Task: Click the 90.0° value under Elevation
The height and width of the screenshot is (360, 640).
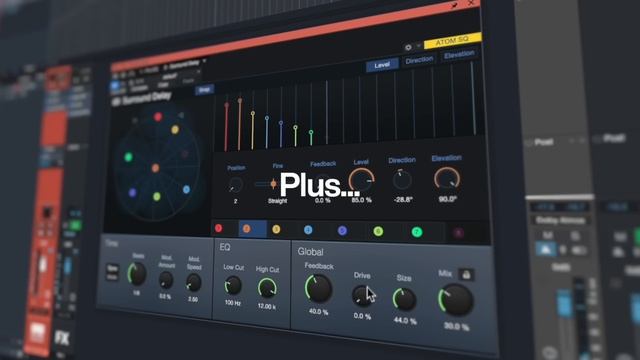Action: click(448, 199)
